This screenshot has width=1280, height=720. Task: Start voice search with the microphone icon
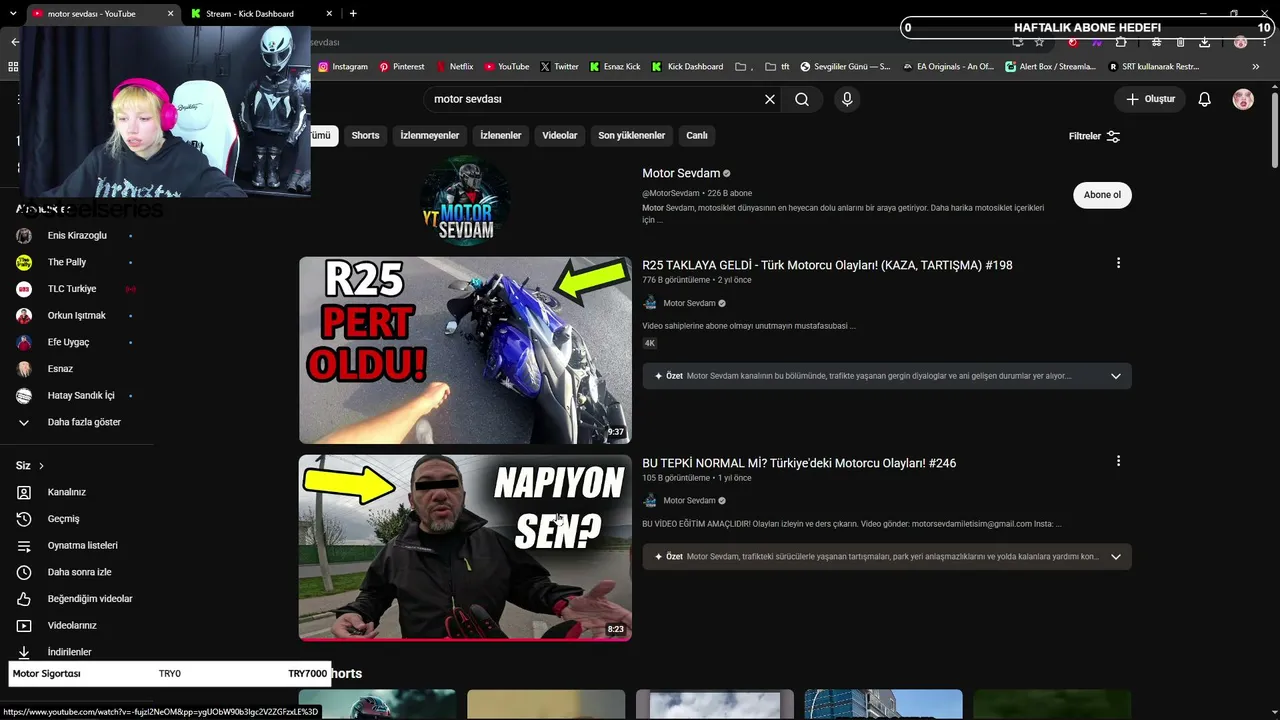(x=847, y=99)
